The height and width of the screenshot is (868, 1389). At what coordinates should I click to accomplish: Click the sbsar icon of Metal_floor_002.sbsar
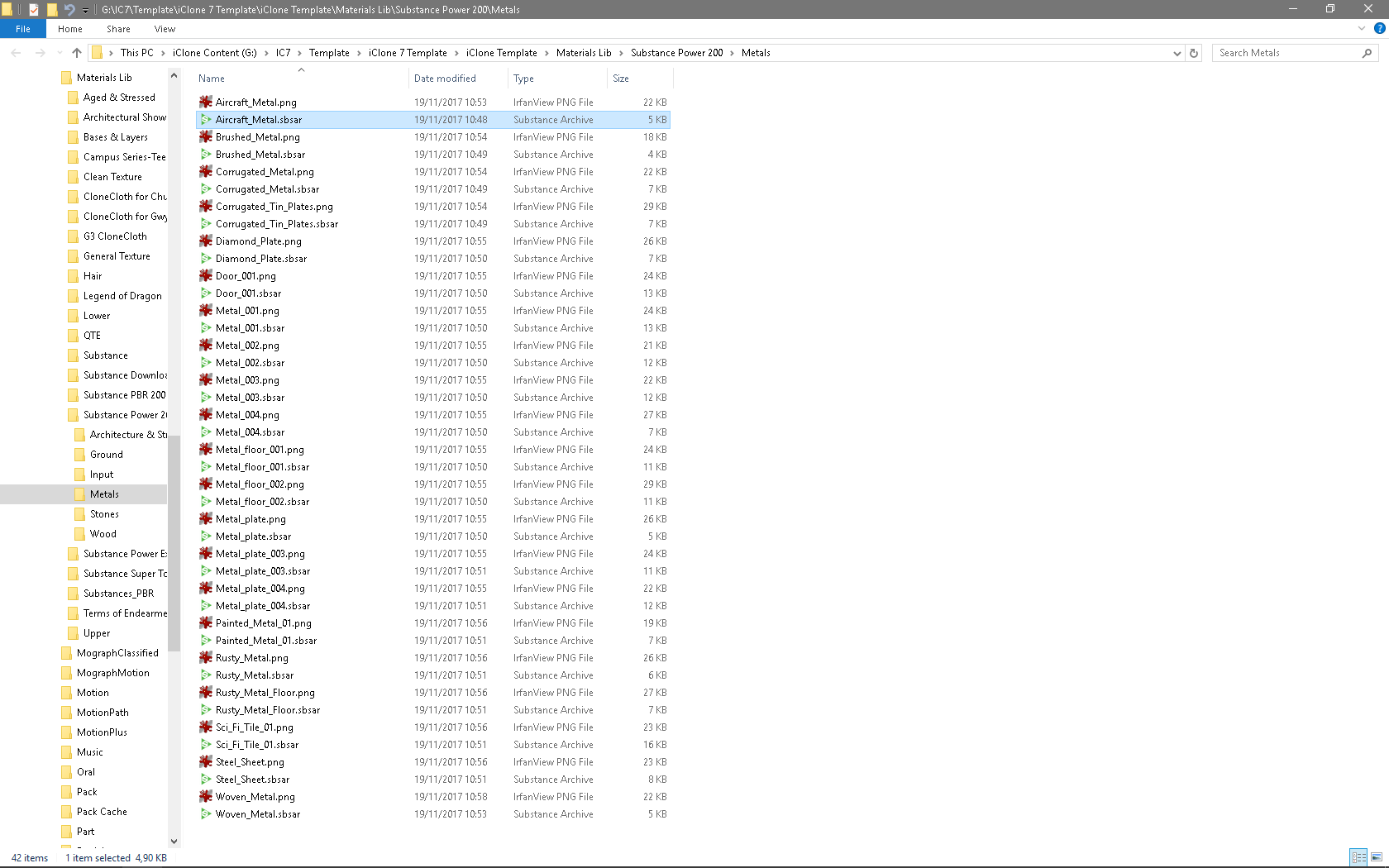(x=206, y=501)
